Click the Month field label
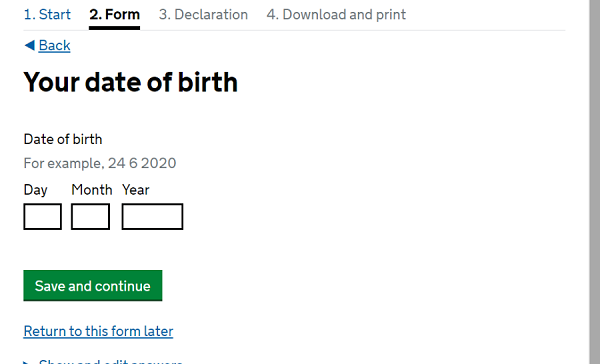Screen dimensions: 600x364 pyautogui.click(x=92, y=190)
